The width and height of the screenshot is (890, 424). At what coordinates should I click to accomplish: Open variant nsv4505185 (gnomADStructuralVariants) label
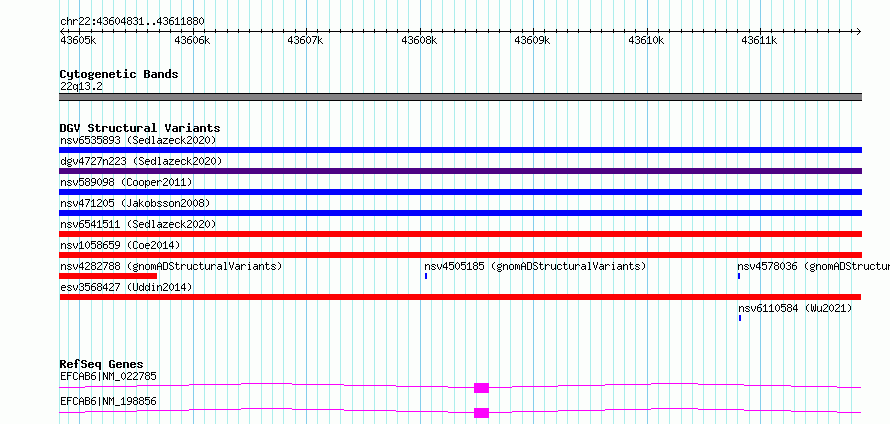(x=535, y=266)
